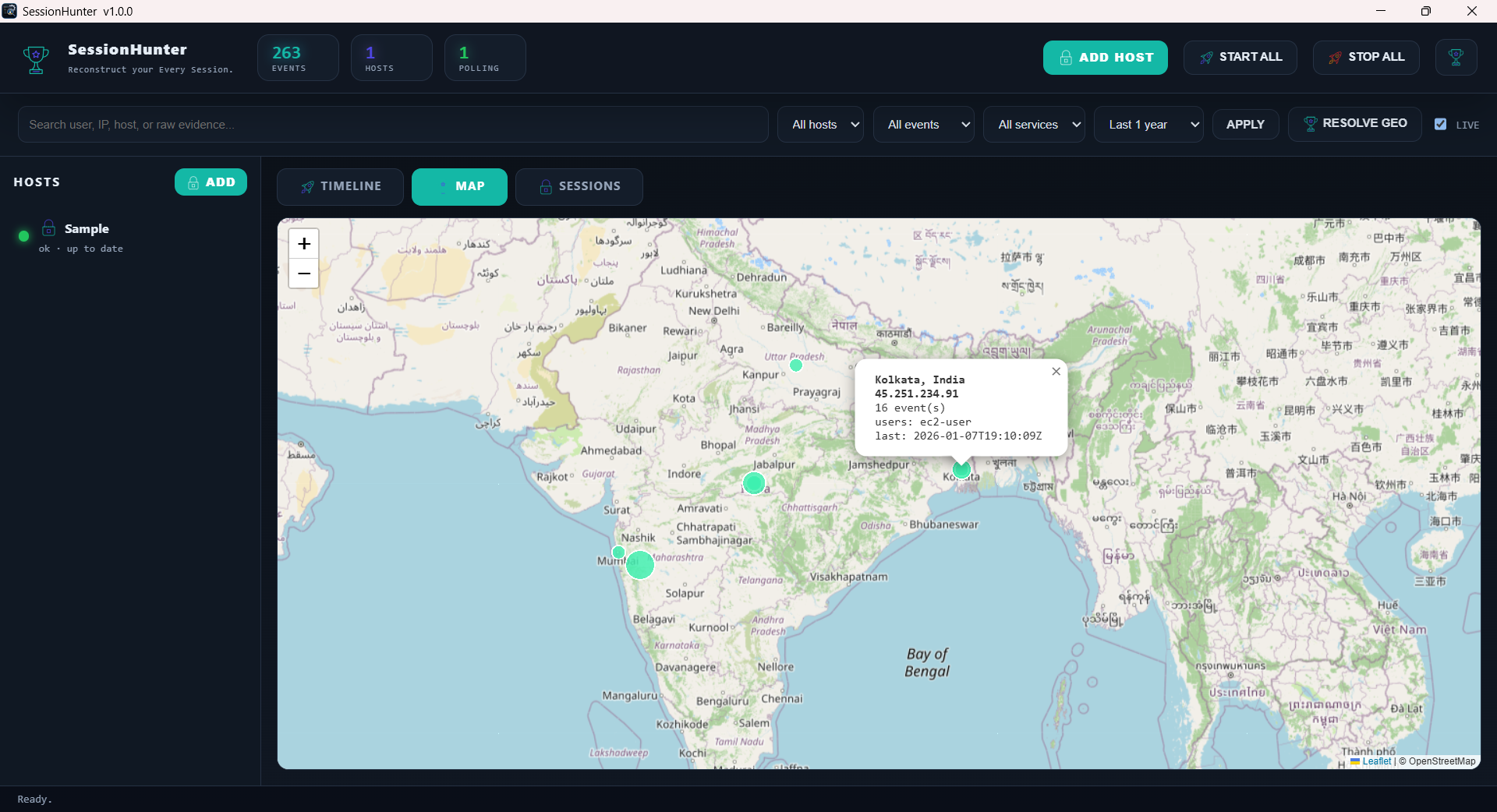
Task: Click the lock icon beside Sample host
Action: click(48, 228)
